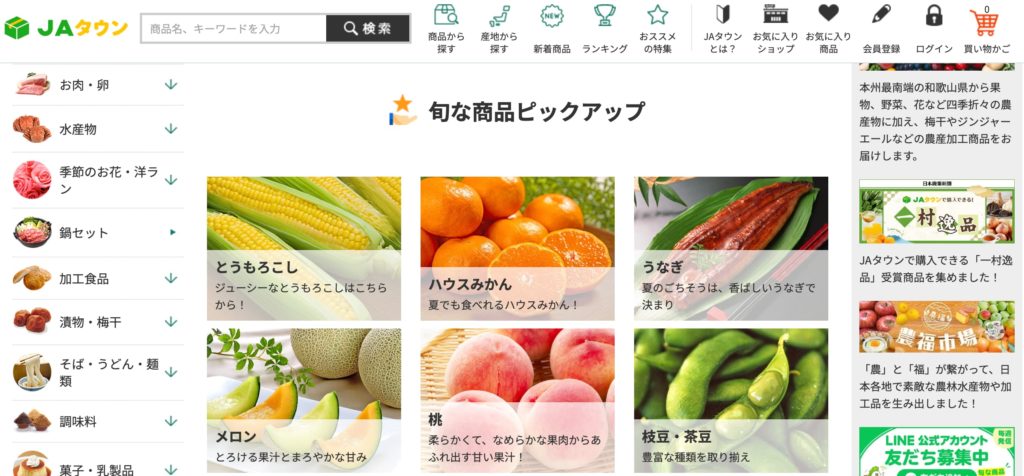Expand the 加工食品 category arrow
This screenshot has height=476, width=1024.
click(171, 278)
